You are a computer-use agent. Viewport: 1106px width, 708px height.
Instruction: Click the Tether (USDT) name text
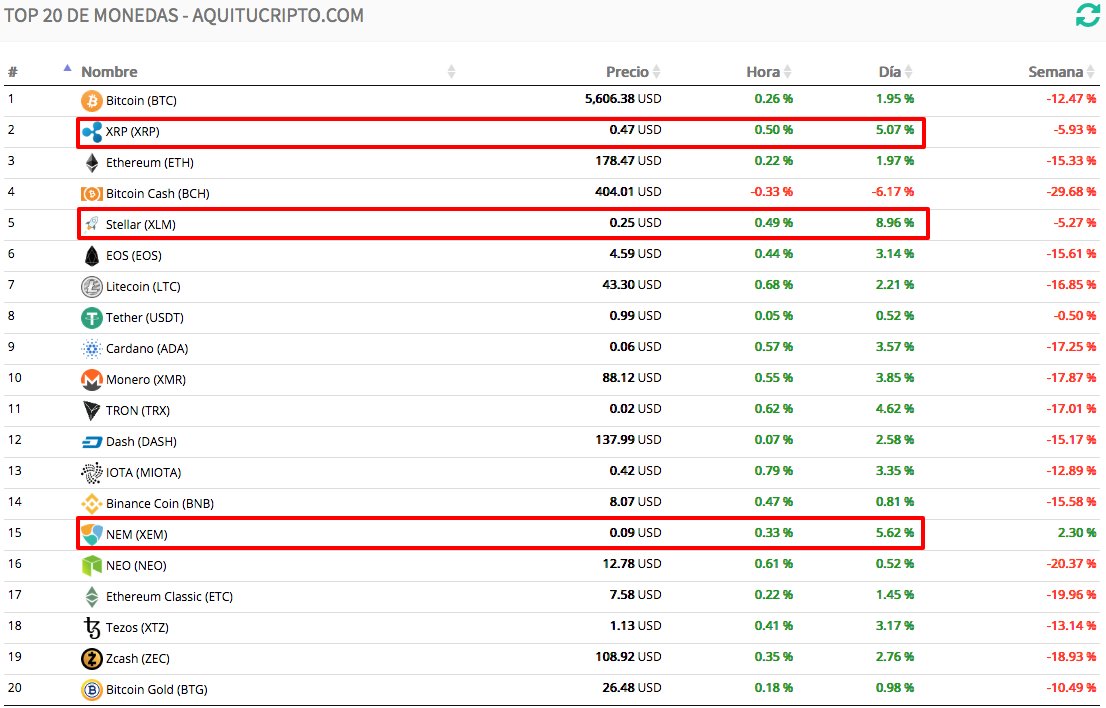[145, 318]
